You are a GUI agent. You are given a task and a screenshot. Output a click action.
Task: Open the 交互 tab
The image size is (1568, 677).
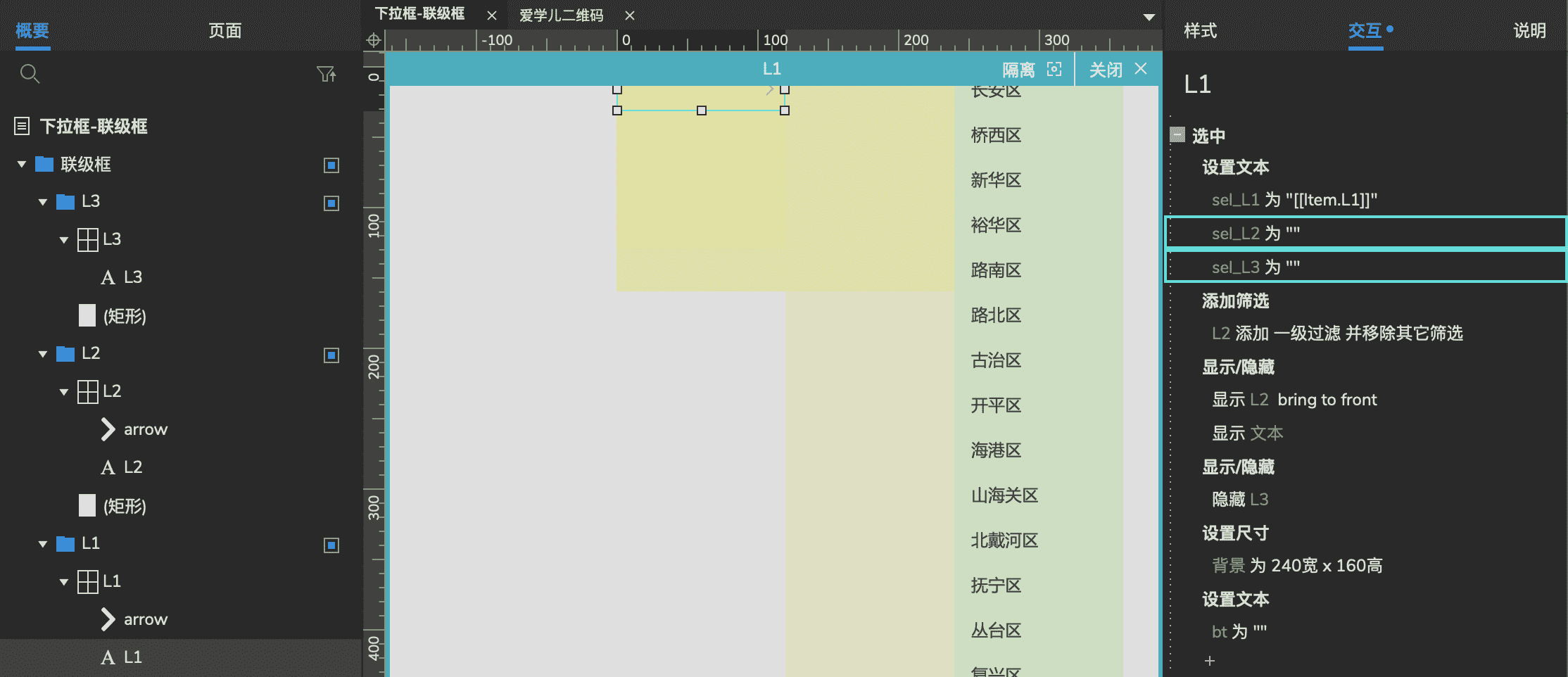coord(1365,30)
